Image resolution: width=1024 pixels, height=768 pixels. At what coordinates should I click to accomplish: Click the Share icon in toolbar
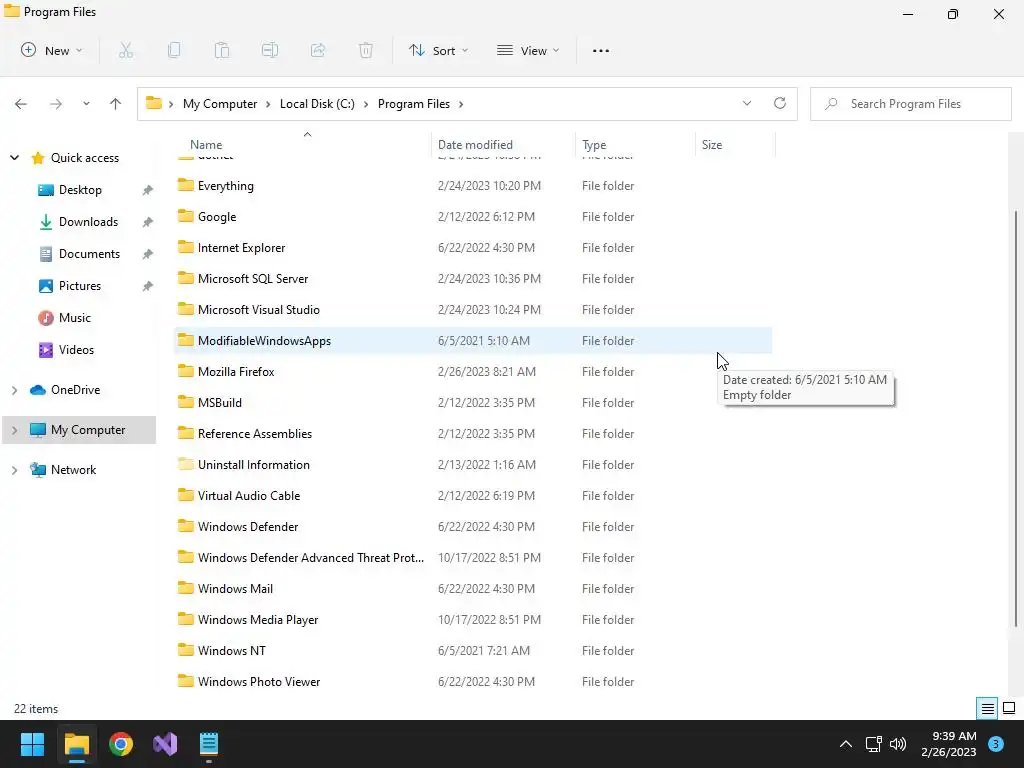click(318, 50)
